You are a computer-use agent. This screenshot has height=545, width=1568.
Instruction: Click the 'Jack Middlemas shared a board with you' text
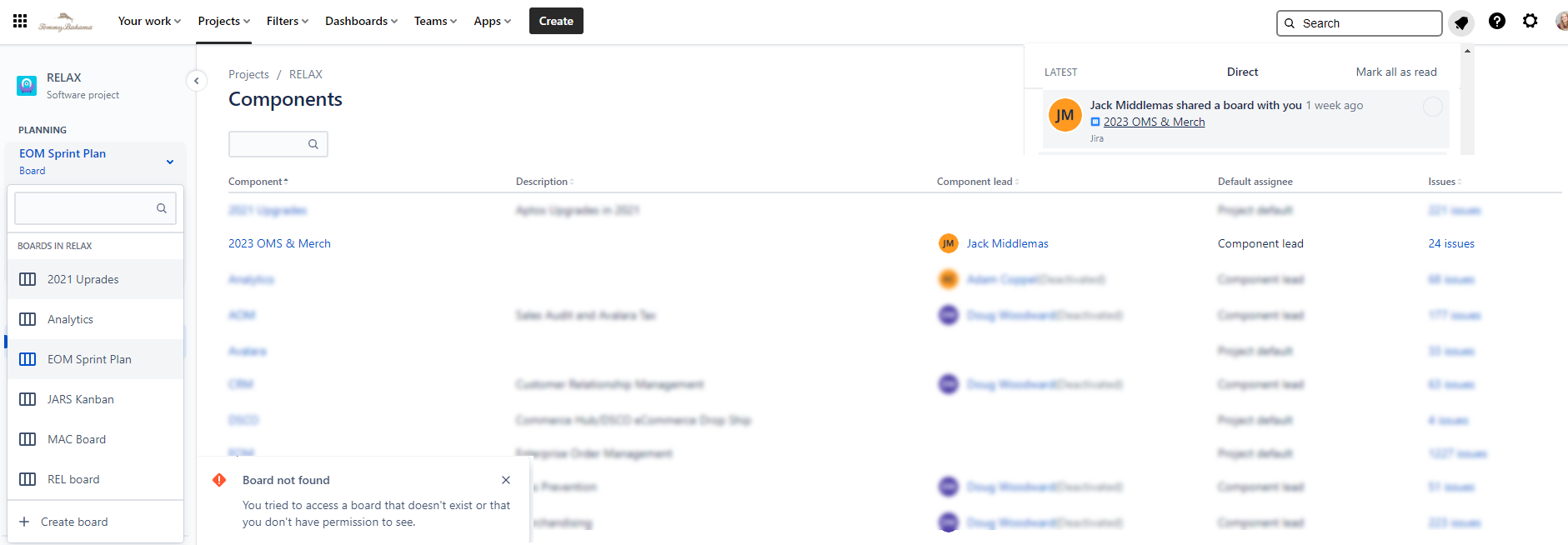click(x=1195, y=105)
